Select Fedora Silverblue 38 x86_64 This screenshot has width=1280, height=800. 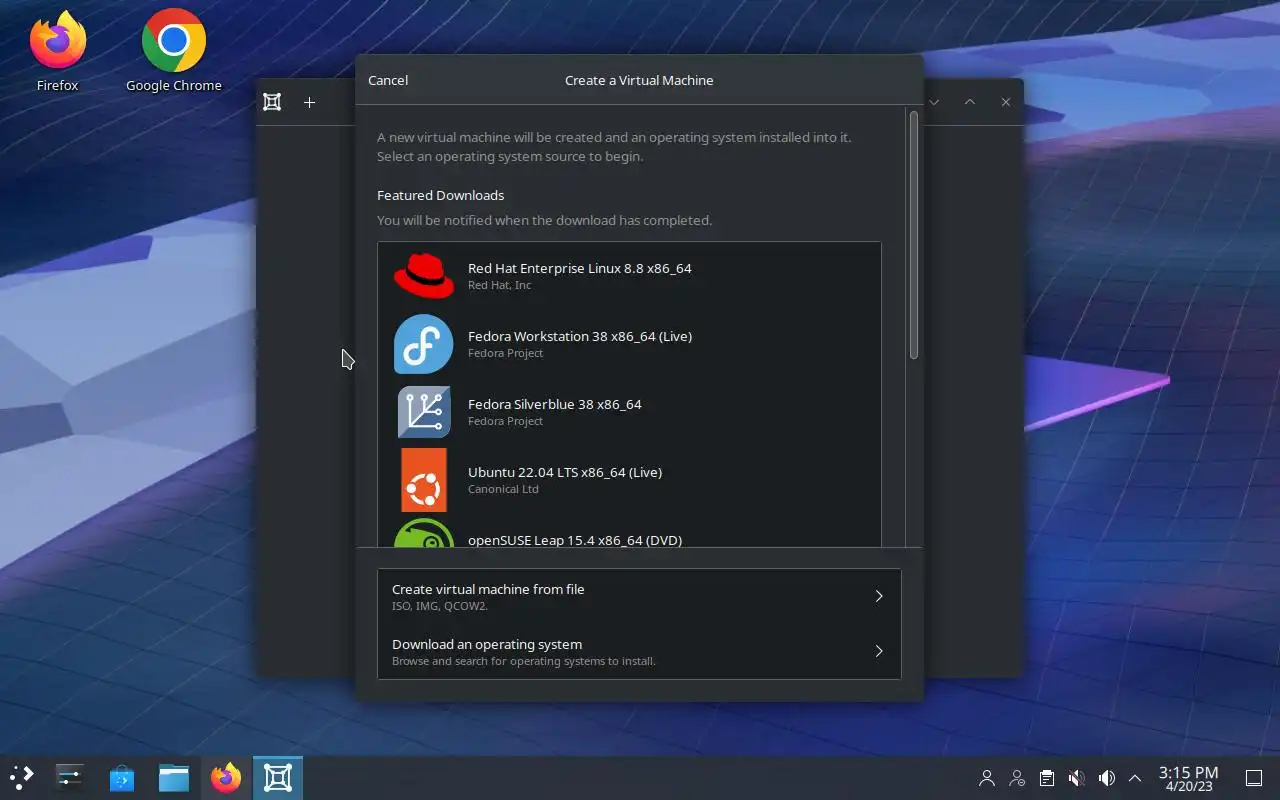(629, 412)
